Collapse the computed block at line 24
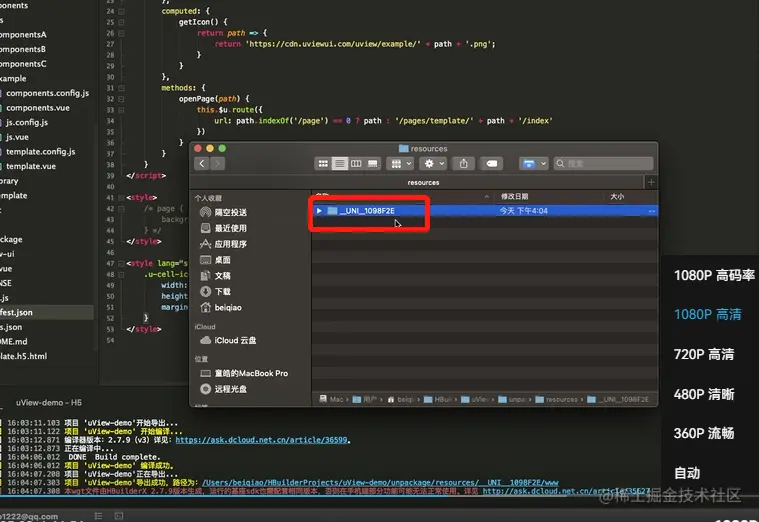Viewport: 759px width, 522px height. 121,11
